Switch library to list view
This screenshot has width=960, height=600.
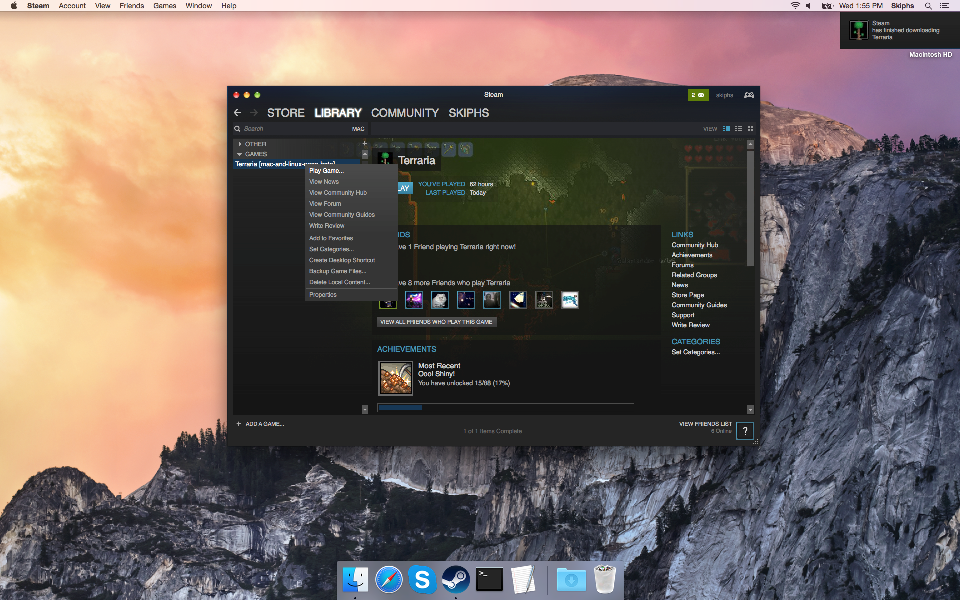[x=738, y=129]
